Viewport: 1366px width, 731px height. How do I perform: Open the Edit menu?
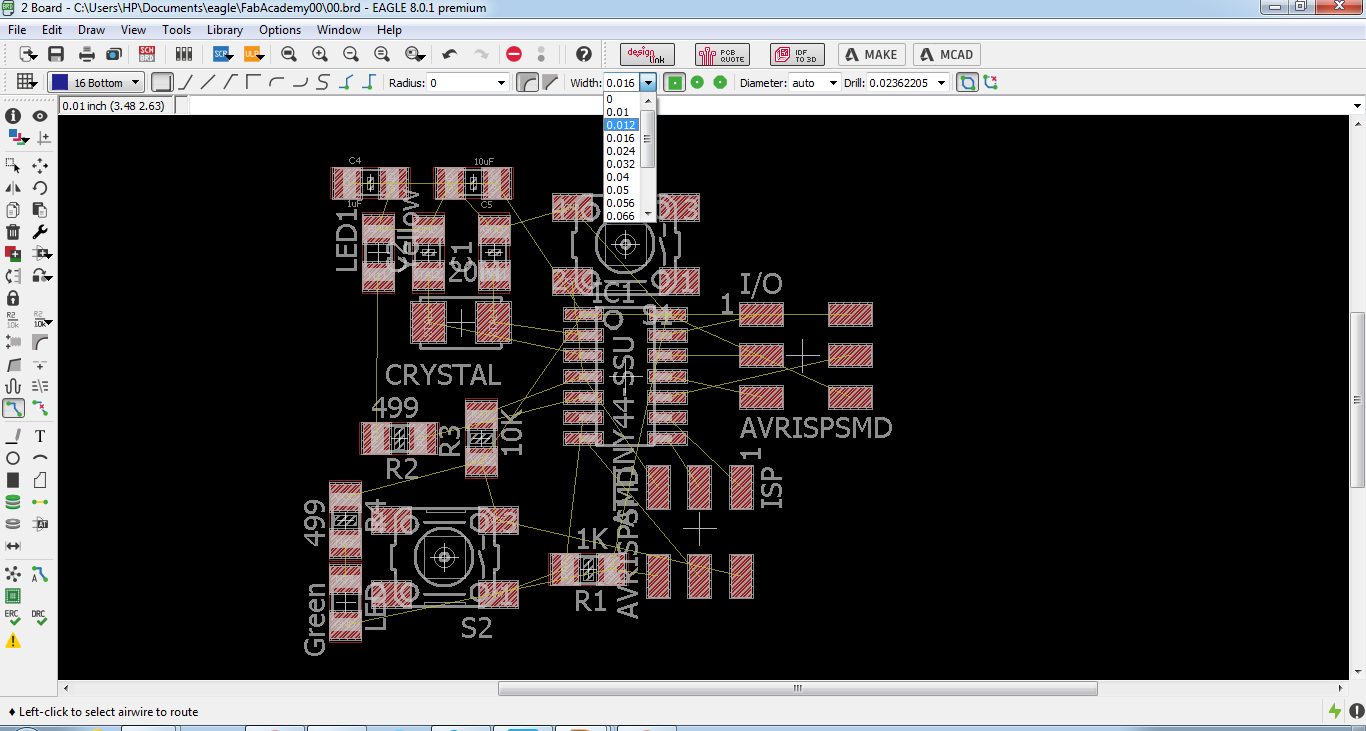pos(52,30)
